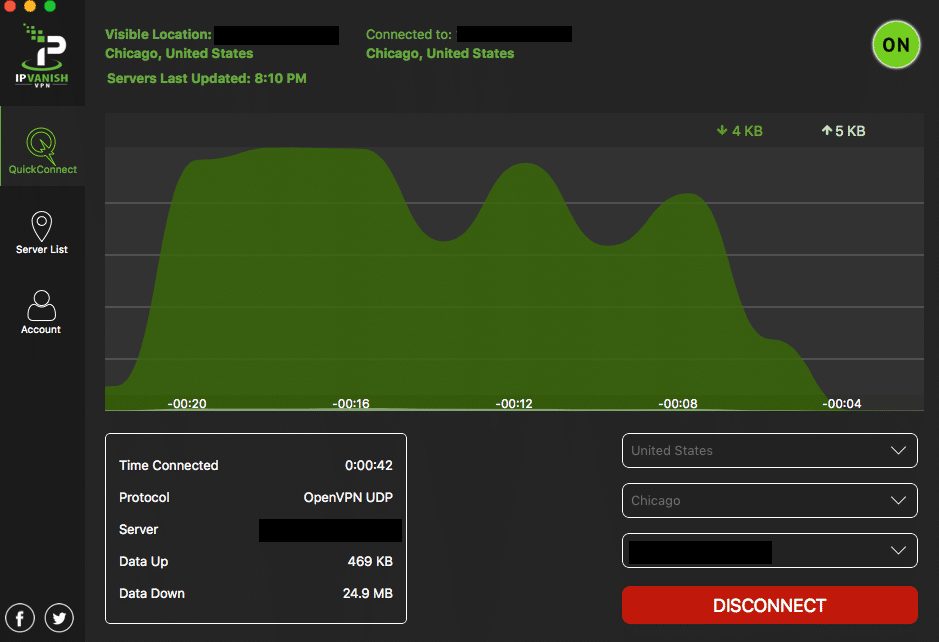Screen dimensions: 939x642
Task: Maximize the window with the green button
Action: point(50,6)
